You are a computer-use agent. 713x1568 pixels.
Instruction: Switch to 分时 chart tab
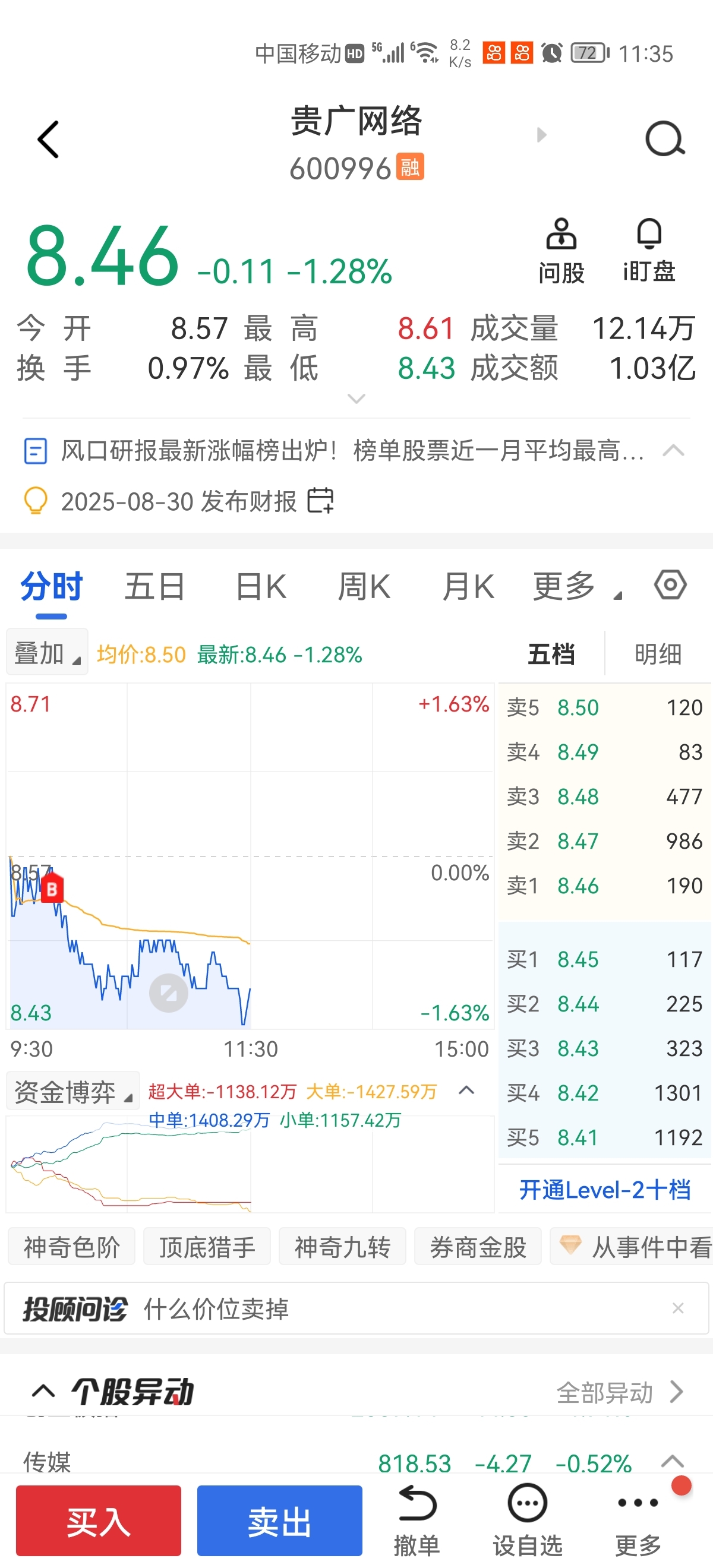coord(51,587)
